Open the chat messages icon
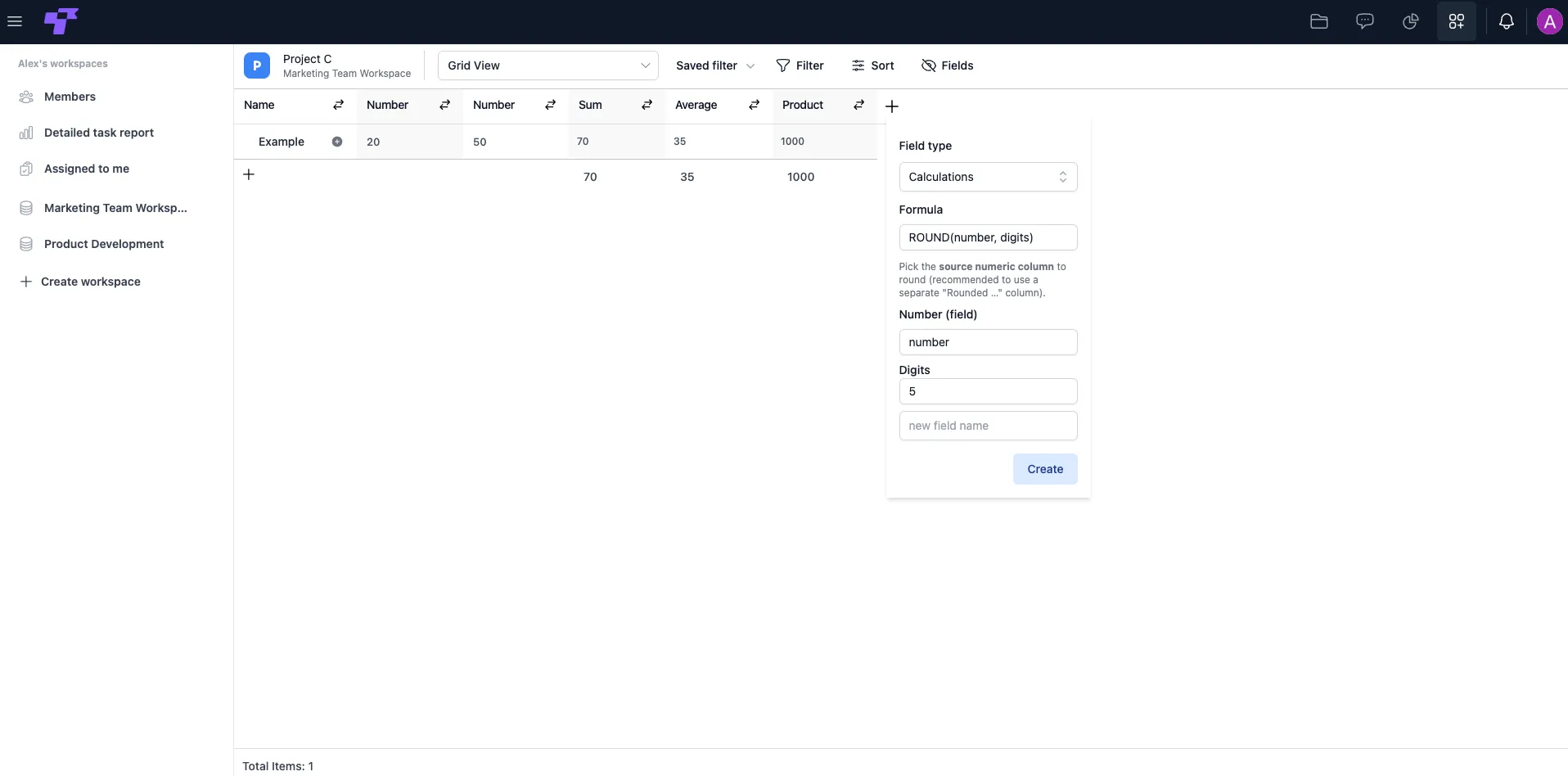Viewport: 1568px width, 776px height. point(1365,21)
